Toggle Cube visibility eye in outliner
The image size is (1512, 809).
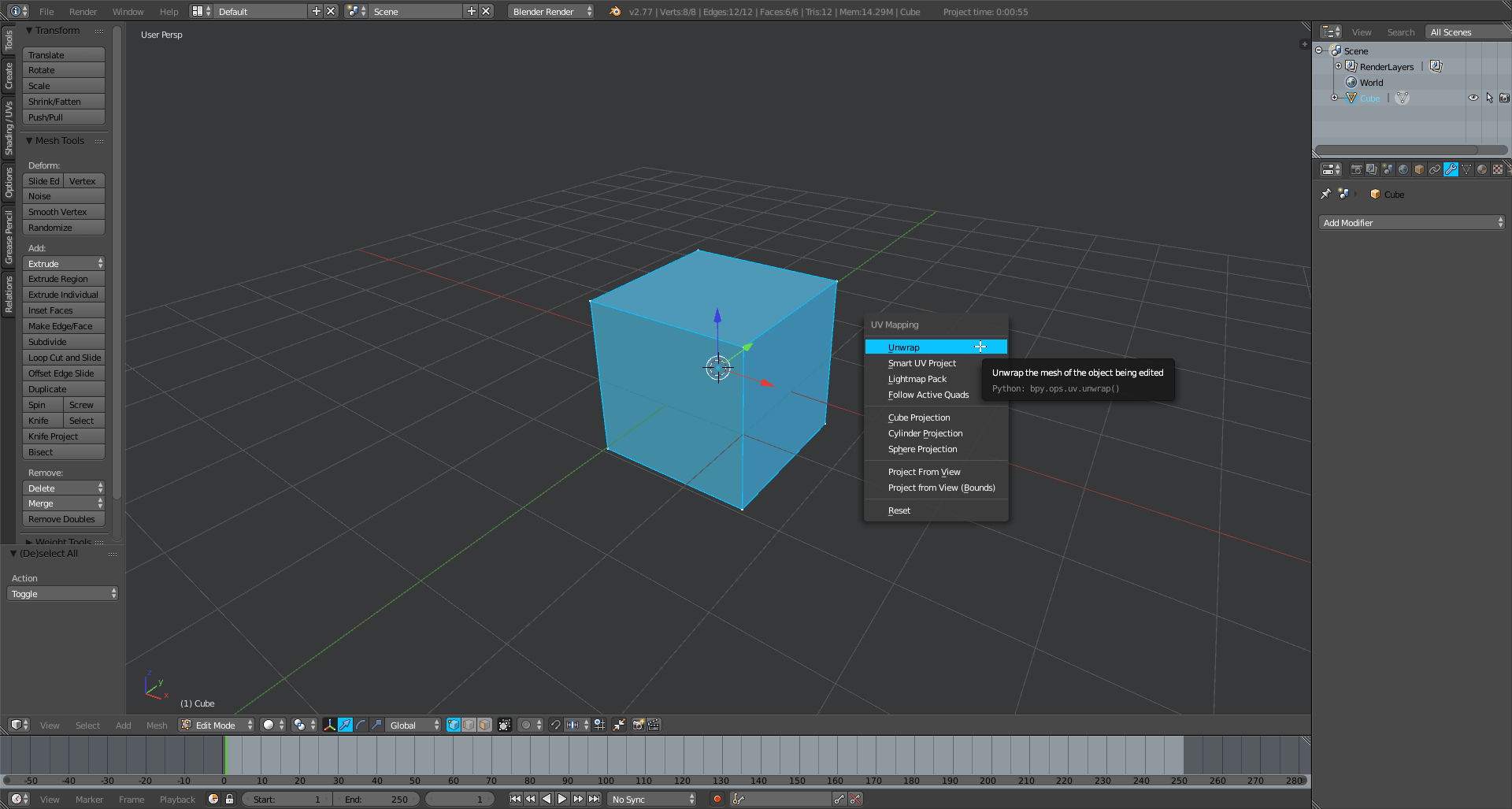[1473, 98]
